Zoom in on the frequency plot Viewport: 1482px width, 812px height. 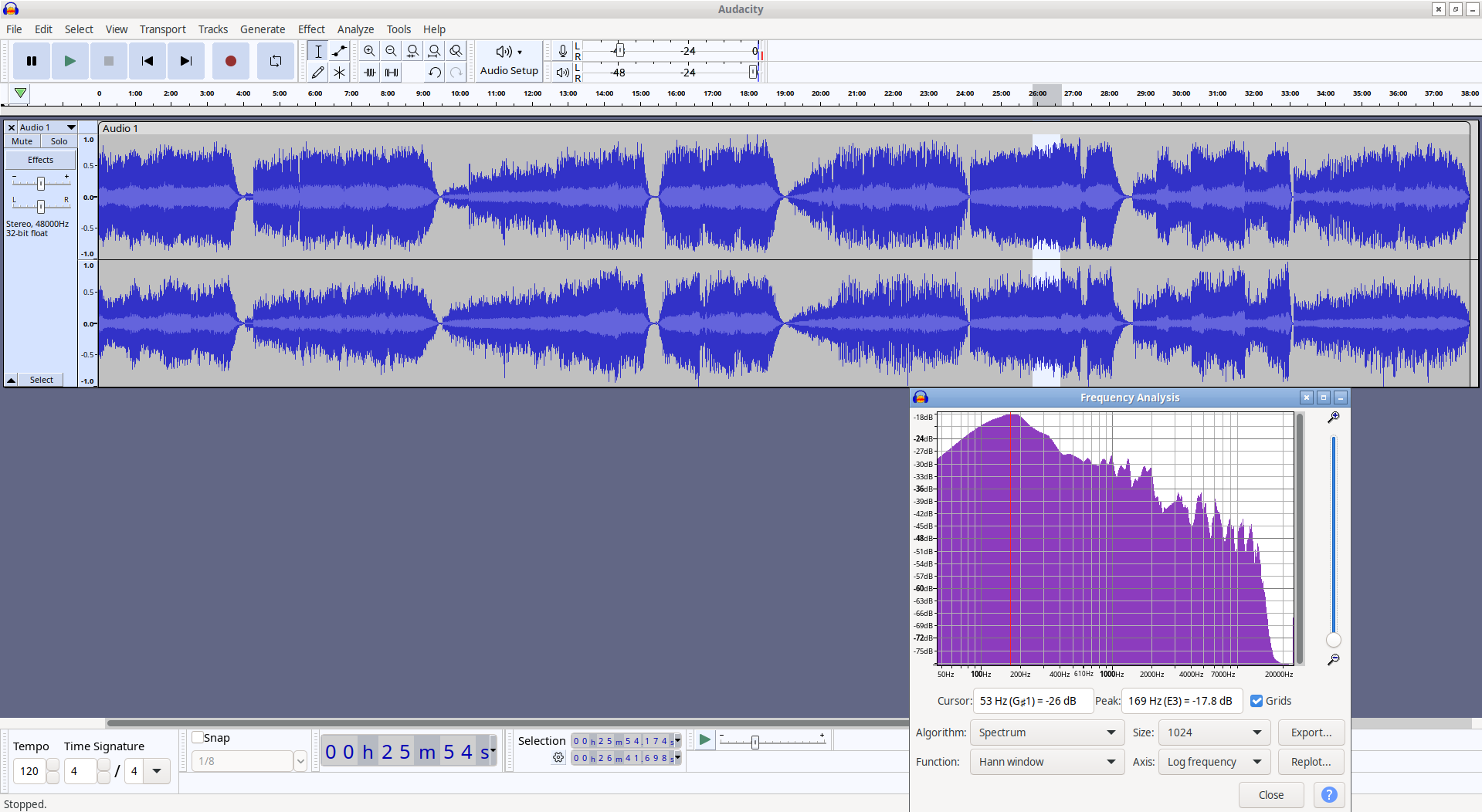(x=1333, y=418)
